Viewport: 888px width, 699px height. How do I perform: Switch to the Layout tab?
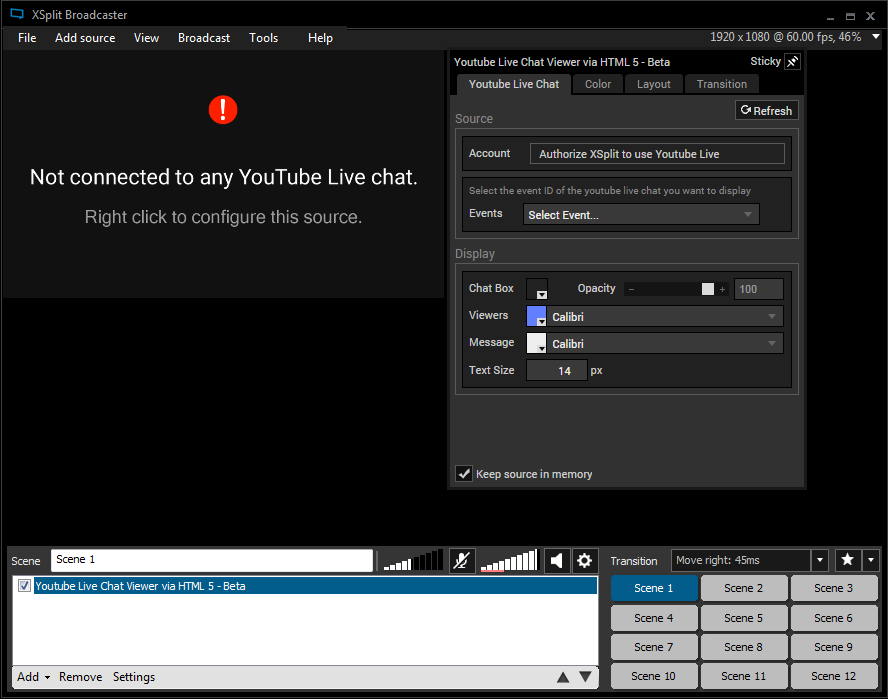(x=654, y=84)
